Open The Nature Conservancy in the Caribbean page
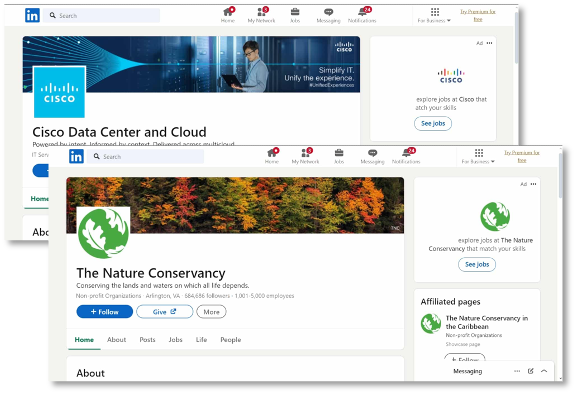The width and height of the screenshot is (577, 395). [x=487, y=322]
